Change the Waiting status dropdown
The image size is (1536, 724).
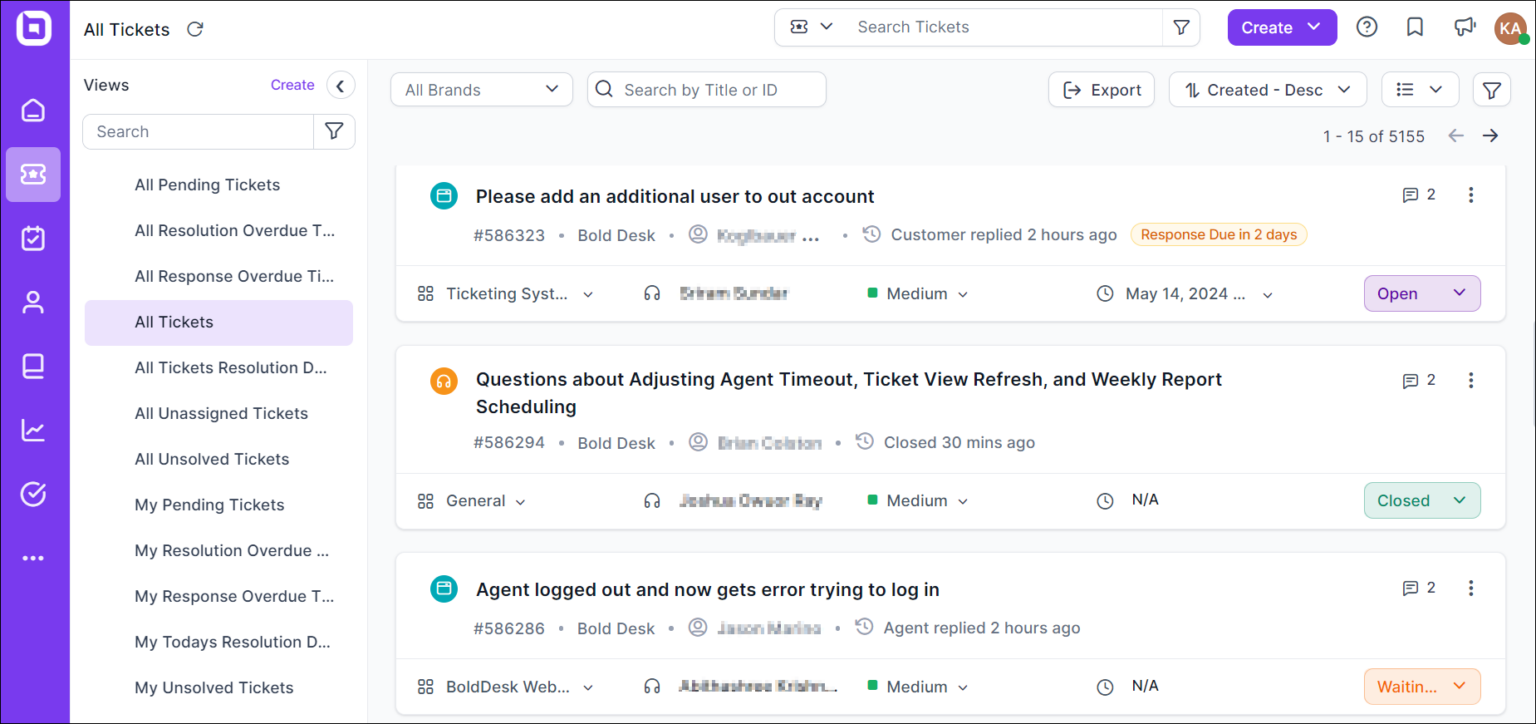tap(1422, 687)
